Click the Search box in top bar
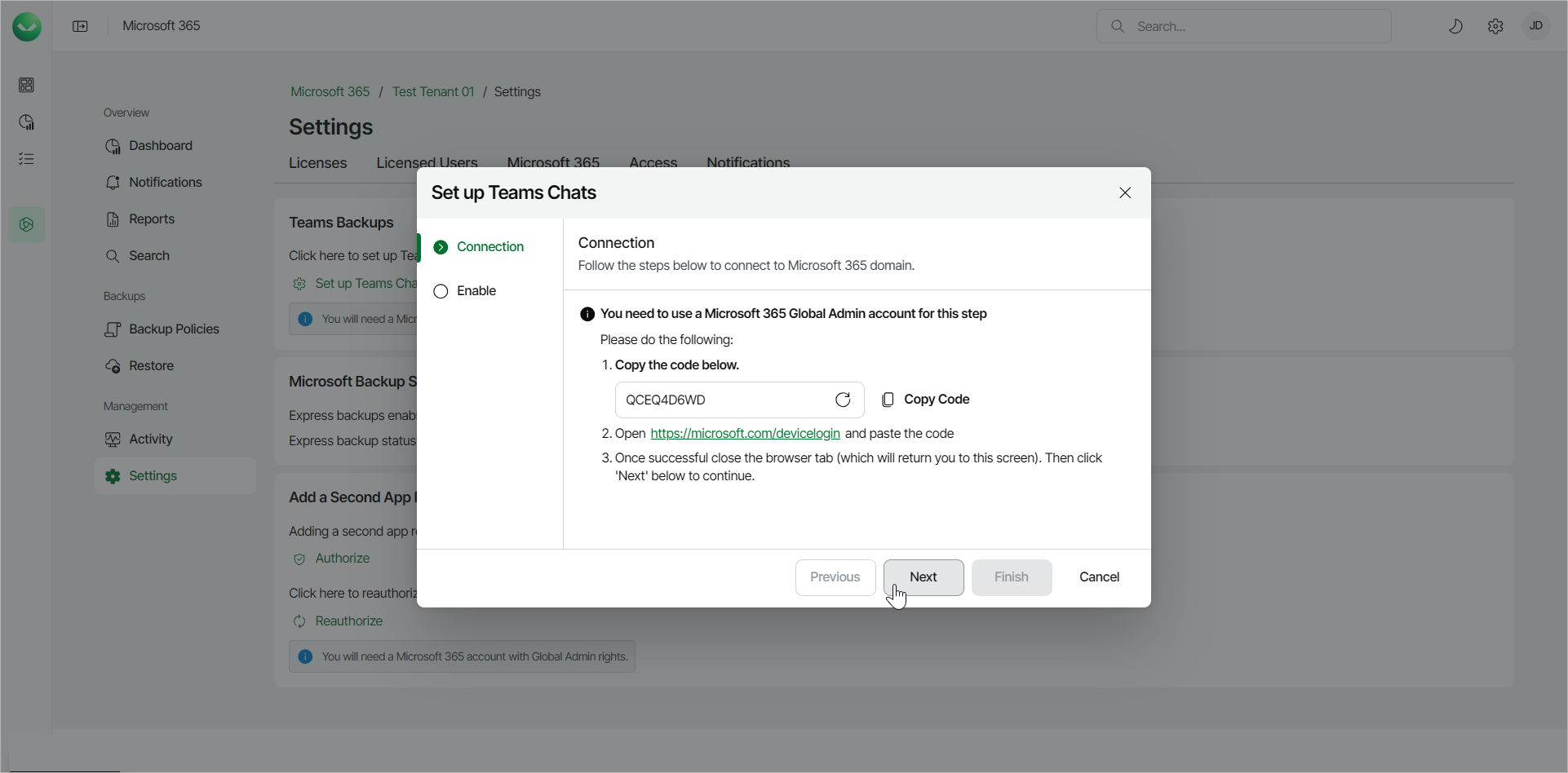Screen dimensions: 1568x773 coord(1244,26)
